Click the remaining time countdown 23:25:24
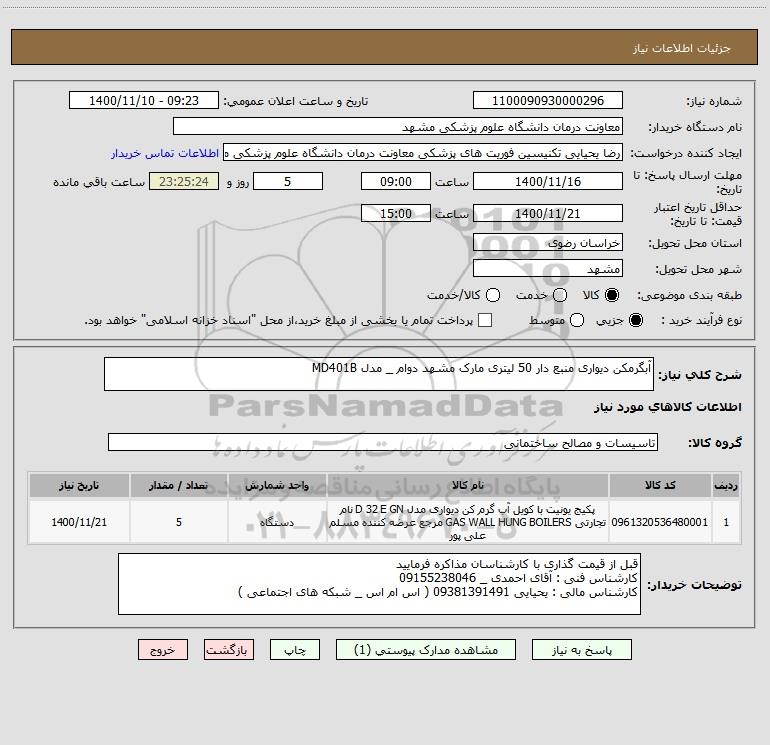Screen dimensions: 770x745 pyautogui.click(x=184, y=181)
